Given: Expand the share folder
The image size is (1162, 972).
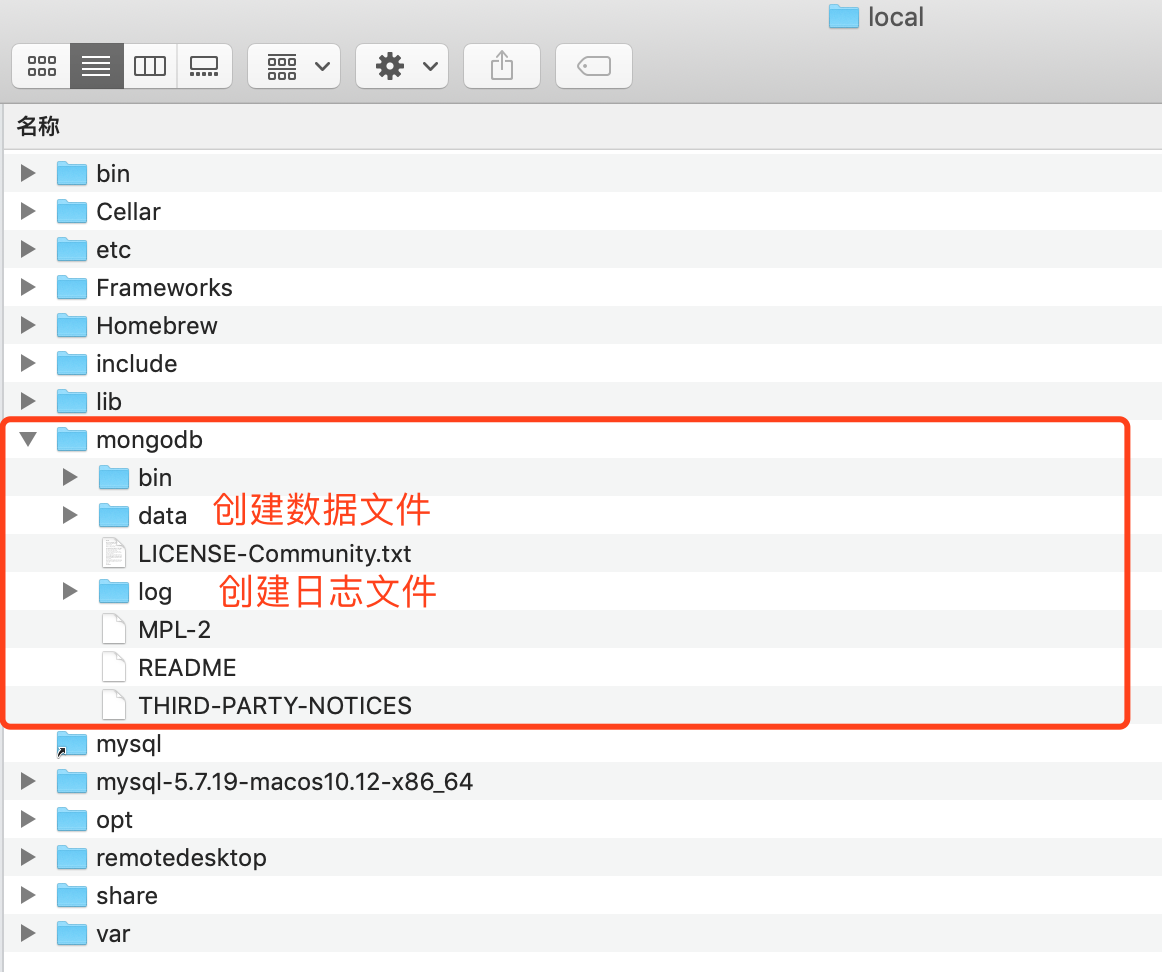Looking at the screenshot, I should [28, 896].
